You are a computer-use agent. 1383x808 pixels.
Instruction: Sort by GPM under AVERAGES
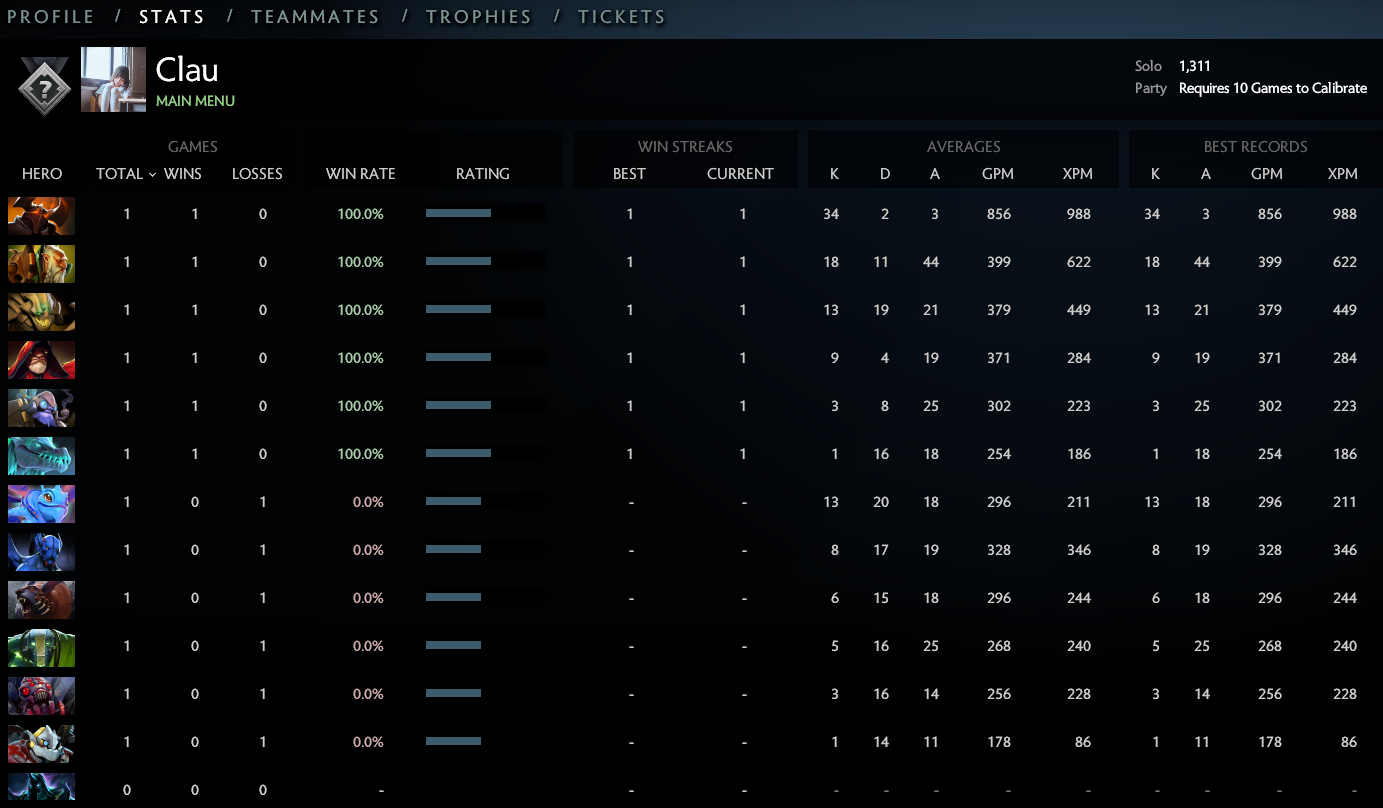pos(997,174)
